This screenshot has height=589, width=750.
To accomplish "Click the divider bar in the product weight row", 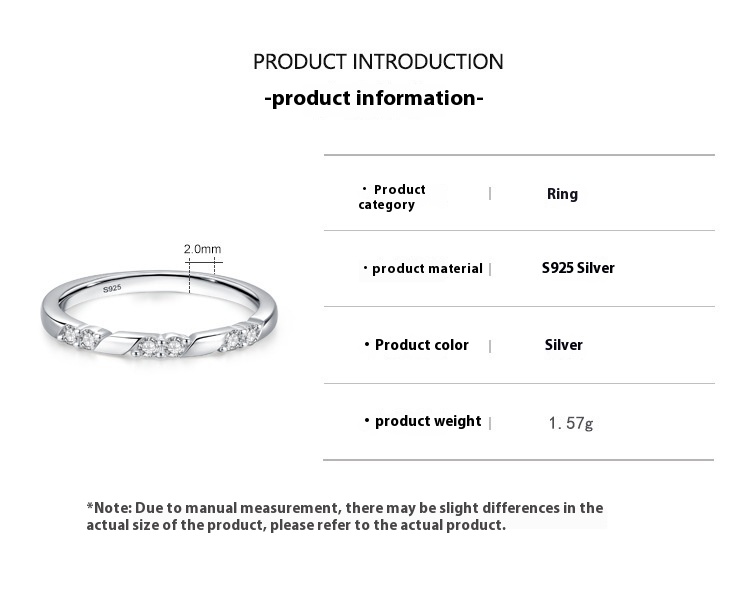I will (490, 422).
